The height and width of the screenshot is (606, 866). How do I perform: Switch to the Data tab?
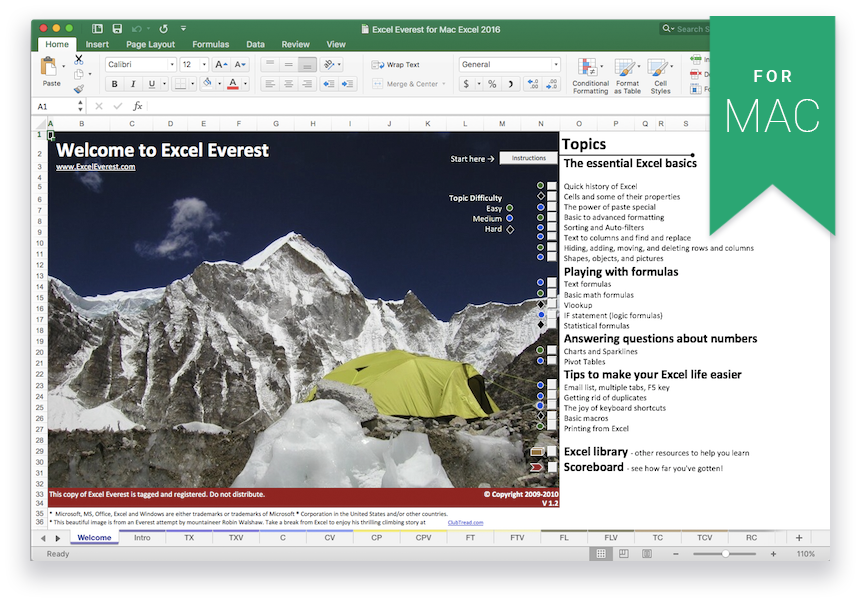[x=255, y=44]
